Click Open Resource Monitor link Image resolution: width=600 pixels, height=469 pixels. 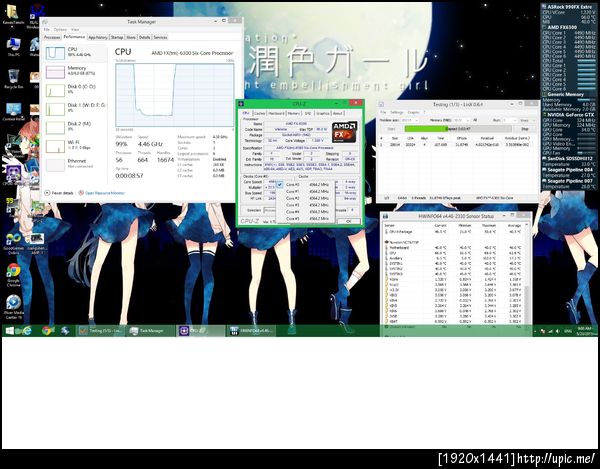[x=104, y=193]
